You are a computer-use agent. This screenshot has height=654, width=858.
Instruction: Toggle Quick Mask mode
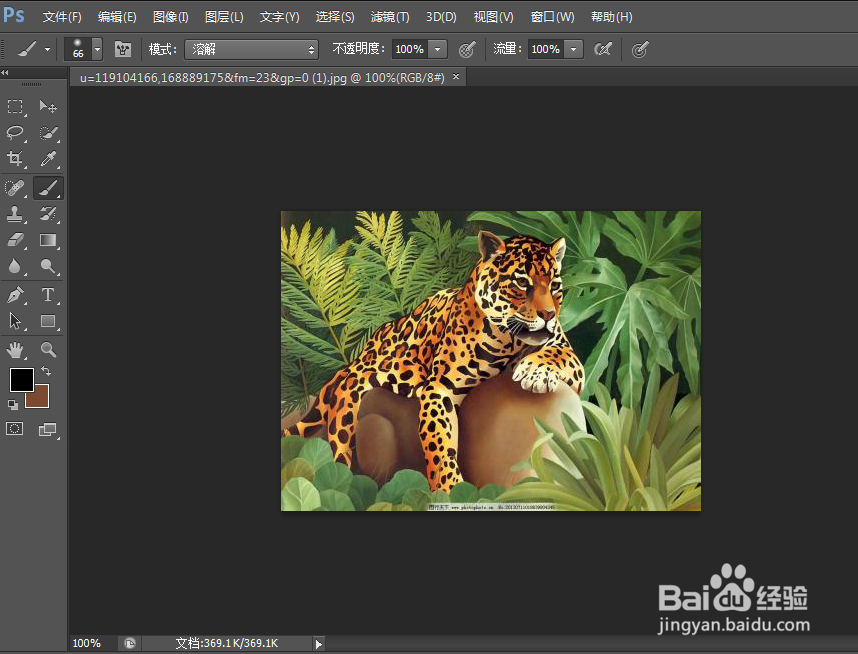click(15, 429)
